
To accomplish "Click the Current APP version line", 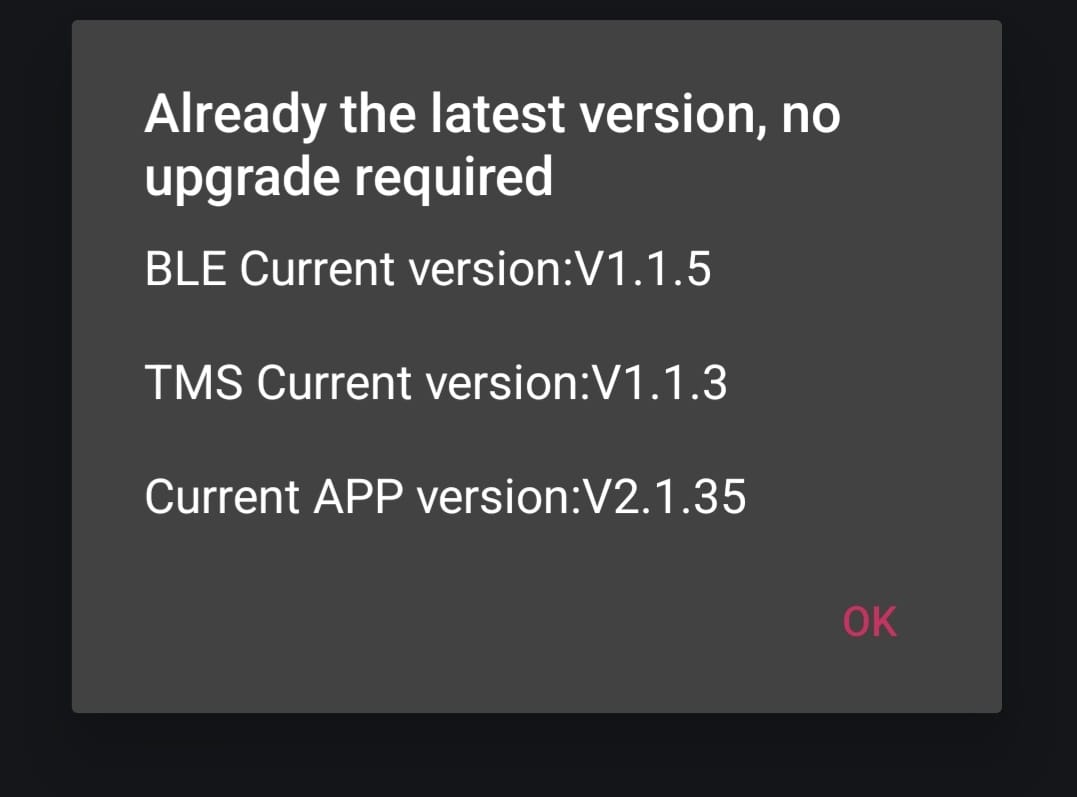I will point(445,496).
